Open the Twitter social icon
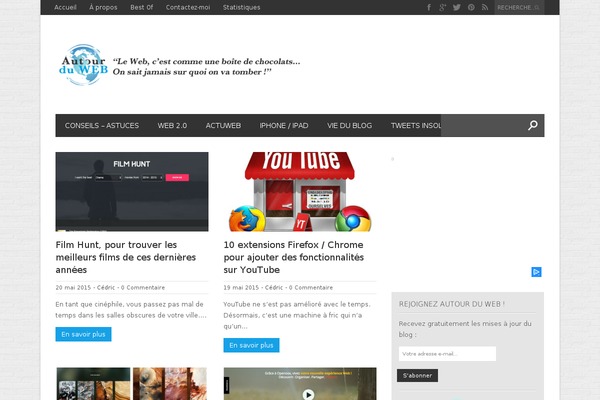600x400 pixels. [457, 7]
